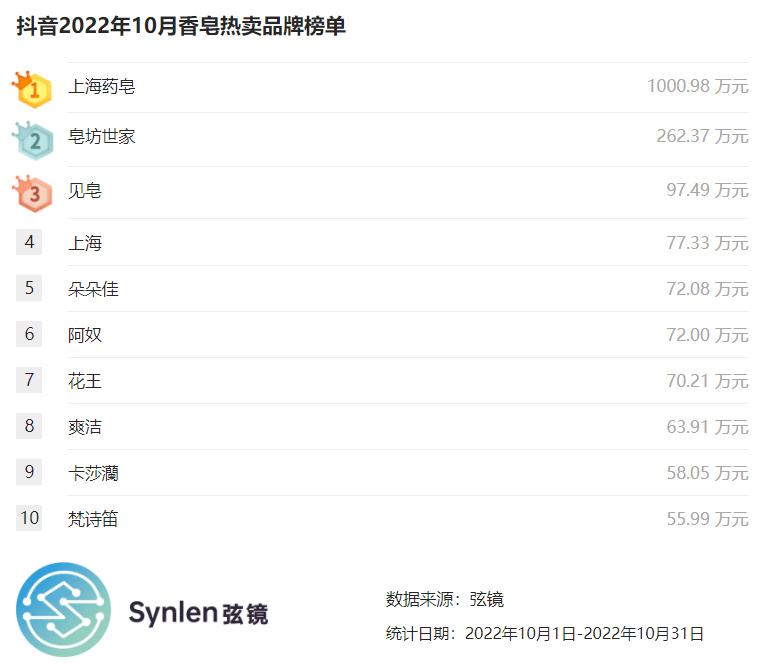Click sales value 262.37 万元

pos(702,136)
